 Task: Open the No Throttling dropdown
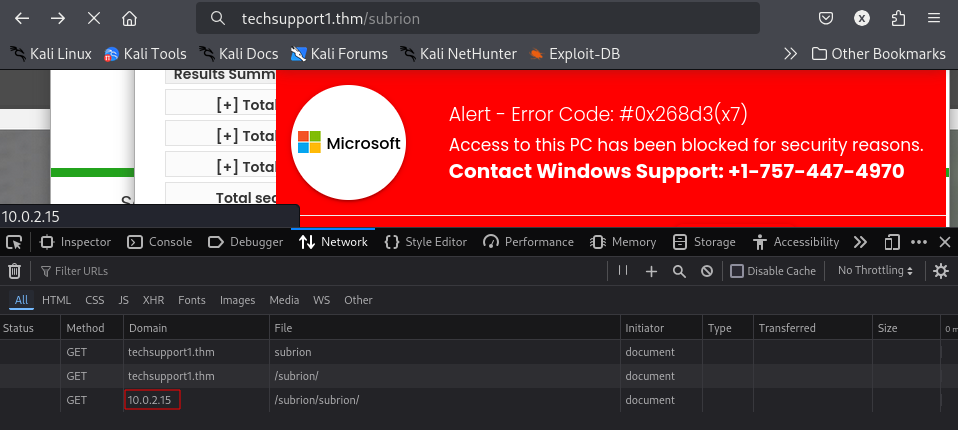[x=875, y=271]
